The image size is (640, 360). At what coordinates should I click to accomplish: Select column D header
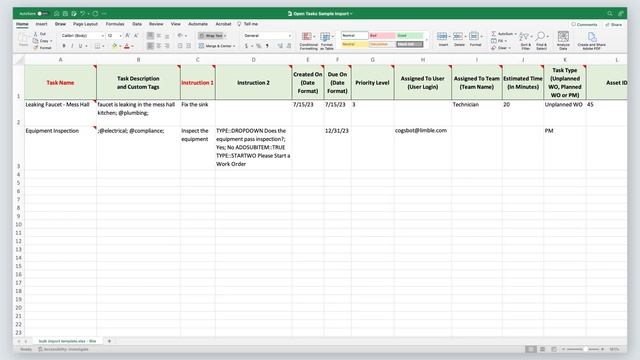253,60
